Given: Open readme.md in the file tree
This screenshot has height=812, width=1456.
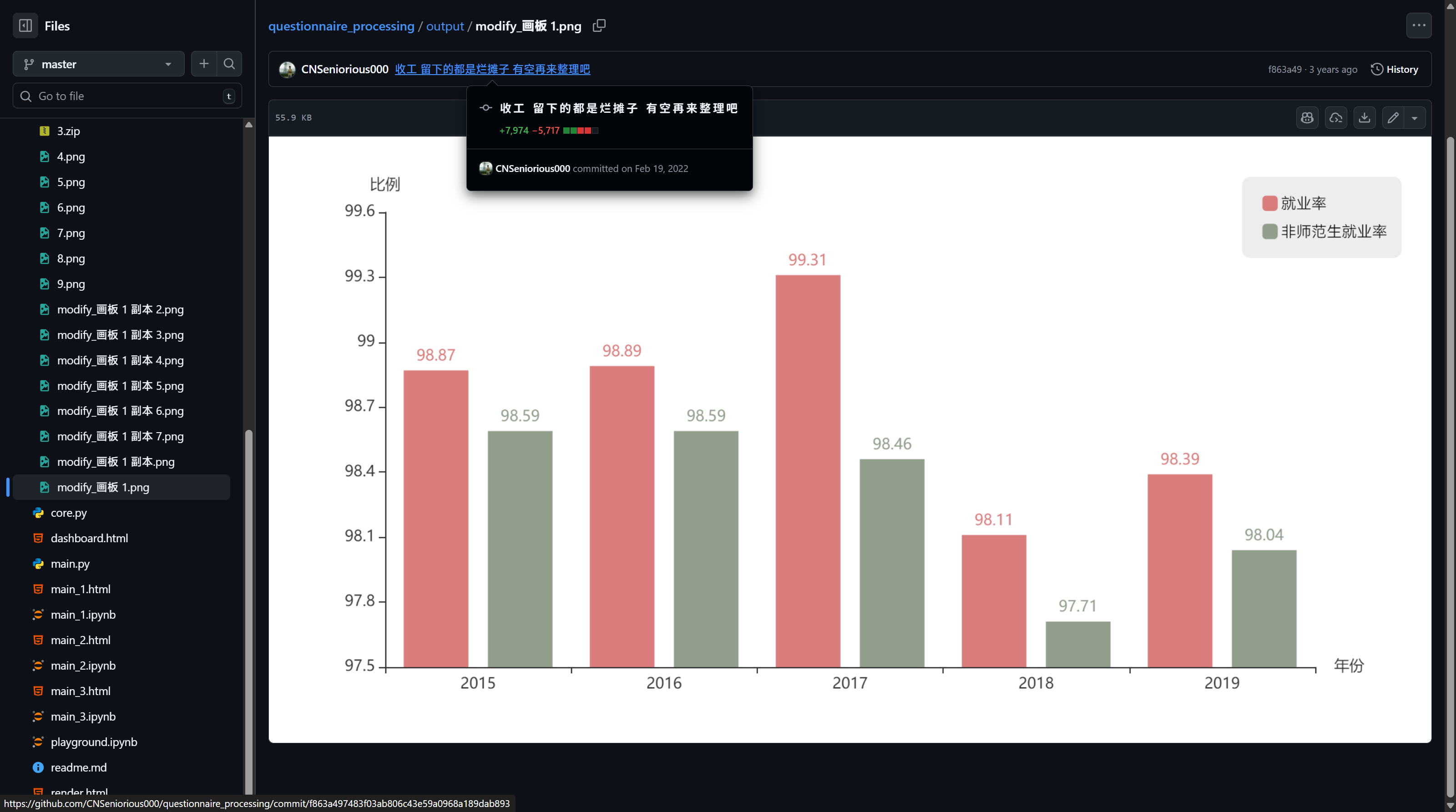Looking at the screenshot, I should (x=79, y=767).
